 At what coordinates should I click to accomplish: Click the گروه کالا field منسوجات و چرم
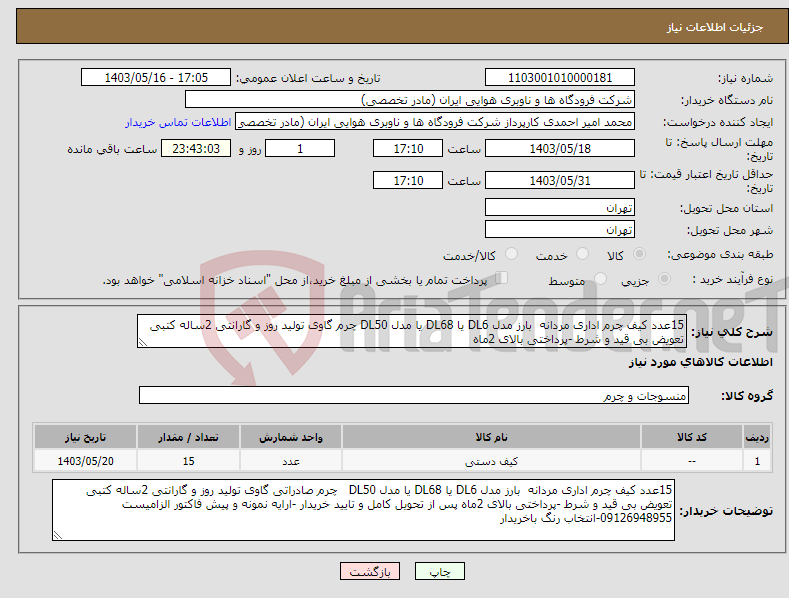click(x=414, y=396)
